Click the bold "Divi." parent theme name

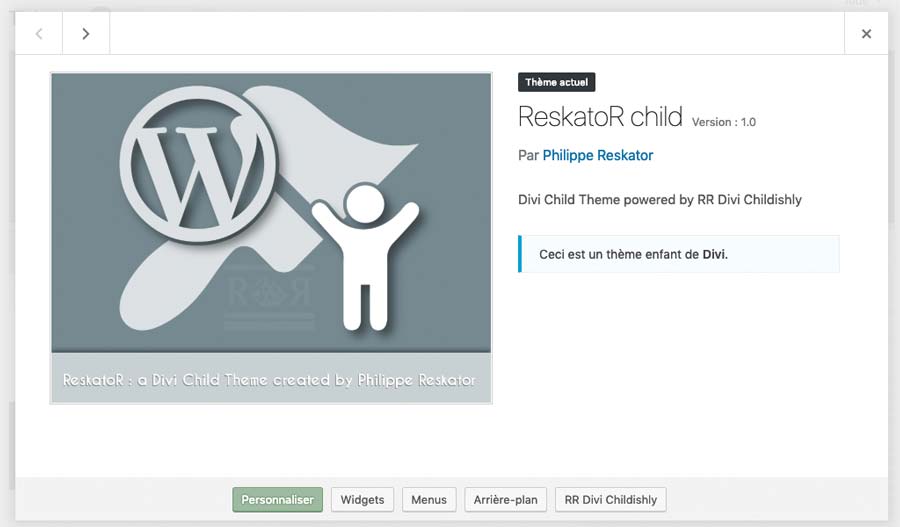point(715,254)
